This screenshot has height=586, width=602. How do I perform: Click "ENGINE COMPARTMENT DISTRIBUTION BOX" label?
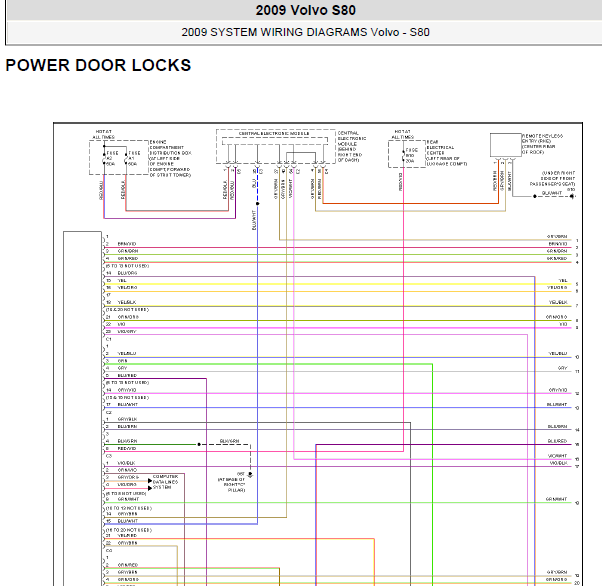(170, 147)
